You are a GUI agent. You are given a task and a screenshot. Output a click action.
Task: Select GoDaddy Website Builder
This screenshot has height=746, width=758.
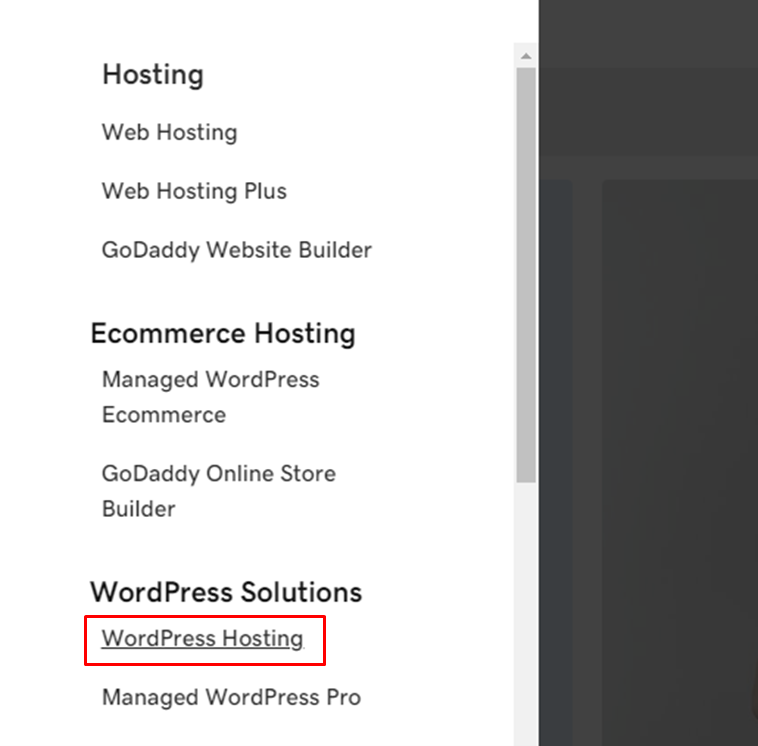click(x=237, y=250)
